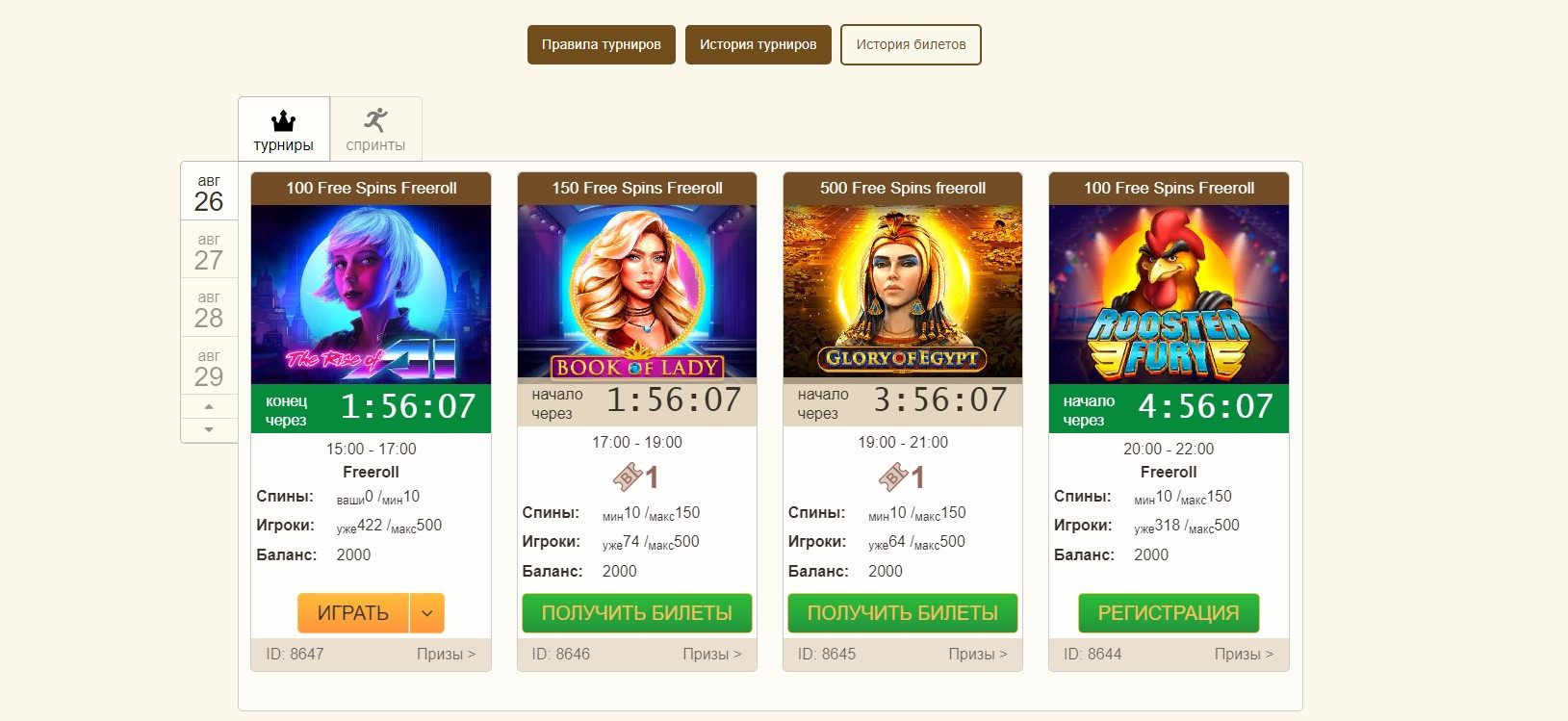Open the История билетов button
Screen dimensions: 1568x721
(911, 44)
